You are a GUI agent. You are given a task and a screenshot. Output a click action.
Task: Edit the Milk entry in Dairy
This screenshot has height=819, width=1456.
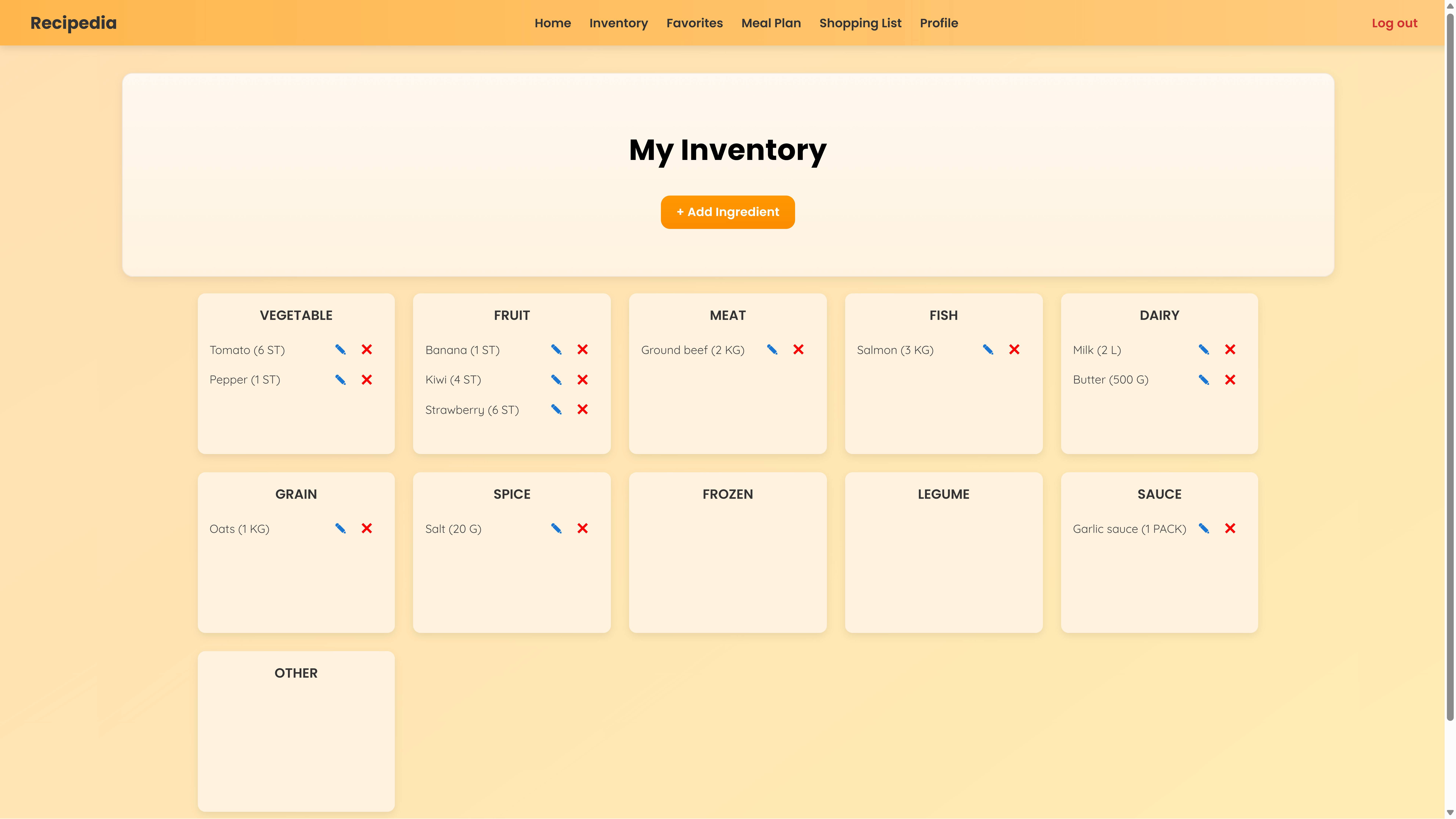[x=1204, y=349]
